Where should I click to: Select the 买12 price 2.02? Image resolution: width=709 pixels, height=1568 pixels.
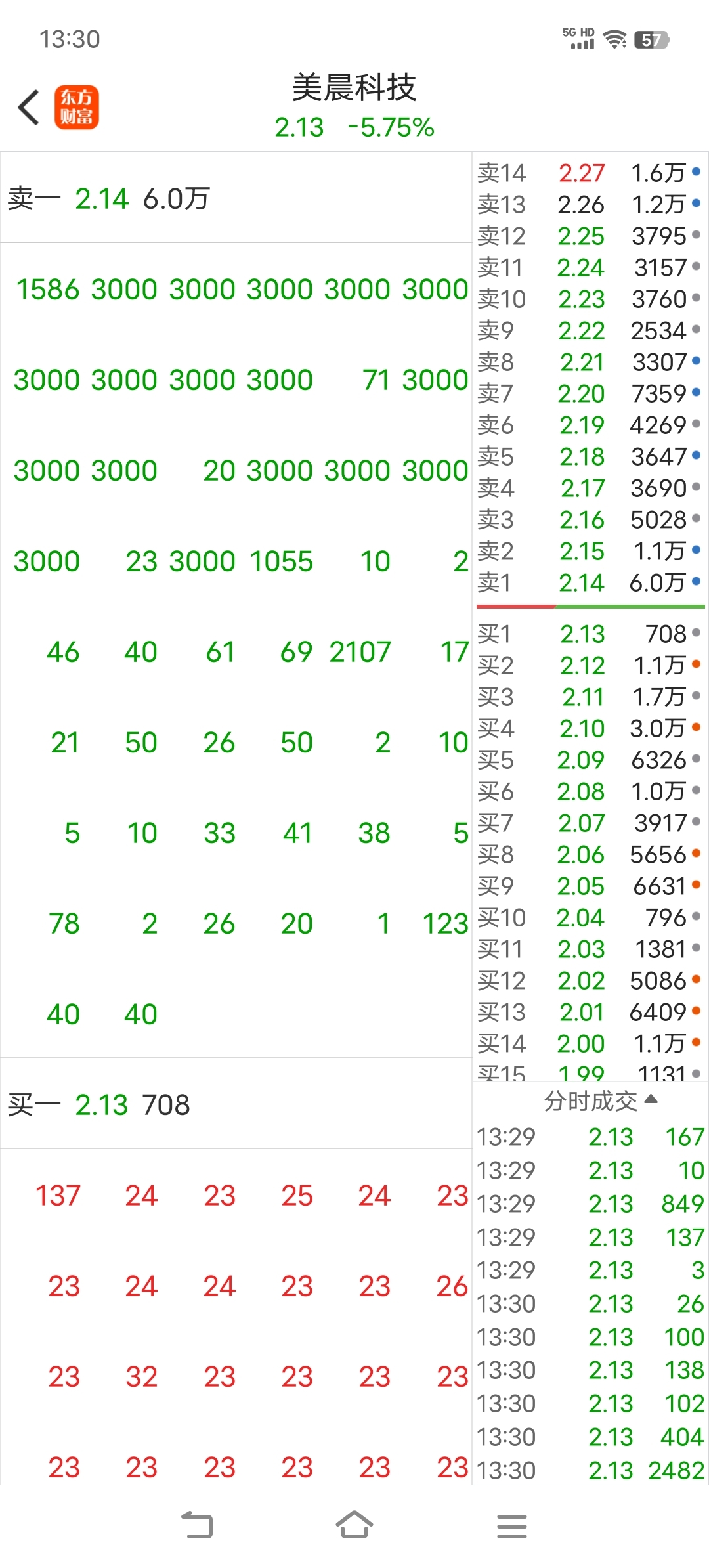coord(581,981)
